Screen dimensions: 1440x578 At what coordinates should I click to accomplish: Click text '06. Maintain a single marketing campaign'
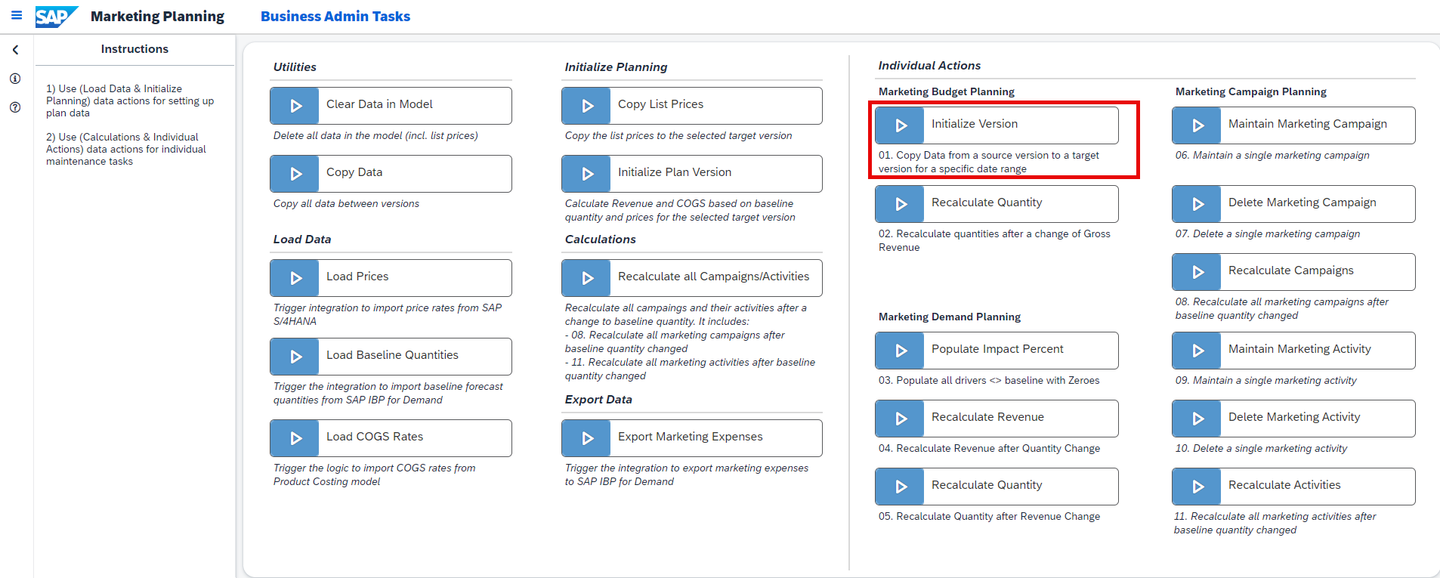(1272, 155)
